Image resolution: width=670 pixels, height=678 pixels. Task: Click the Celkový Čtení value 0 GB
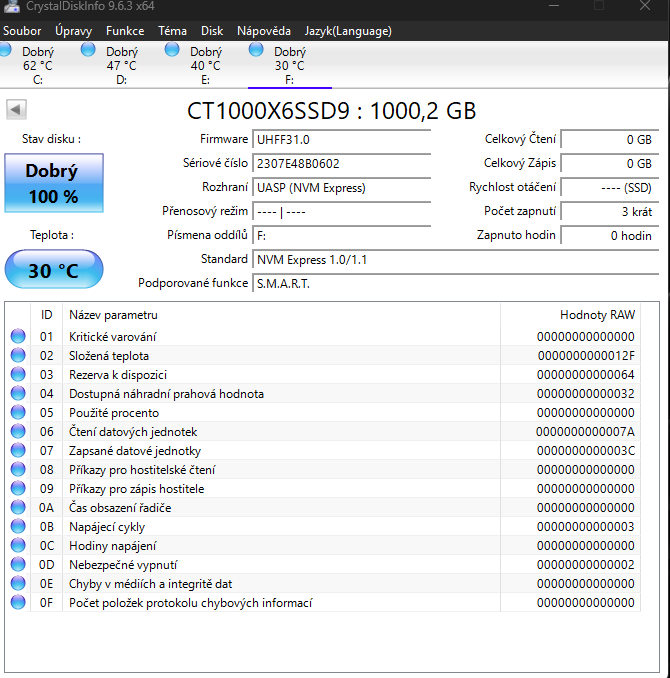610,140
